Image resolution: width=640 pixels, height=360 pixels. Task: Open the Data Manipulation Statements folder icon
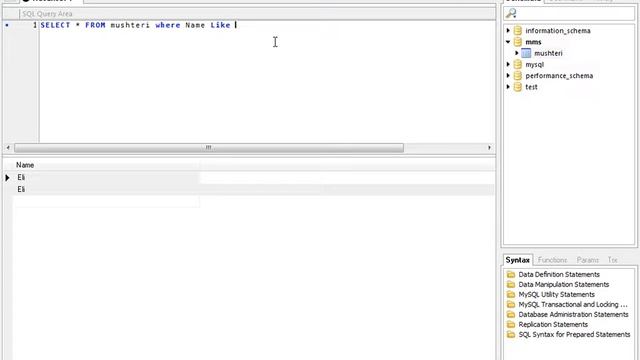tap(511, 284)
